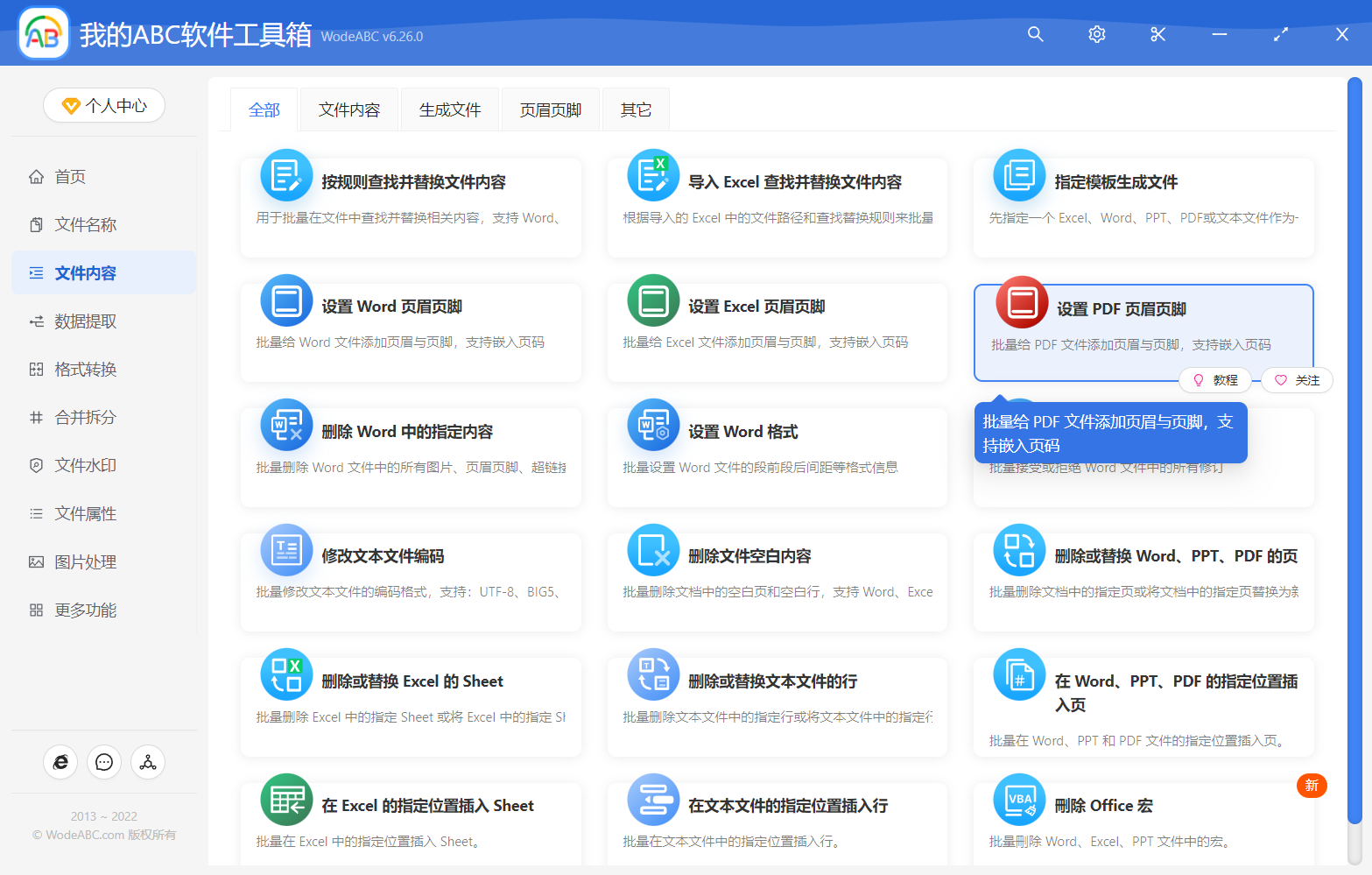Open the browser website icon at sidebar bottom

tap(60, 762)
